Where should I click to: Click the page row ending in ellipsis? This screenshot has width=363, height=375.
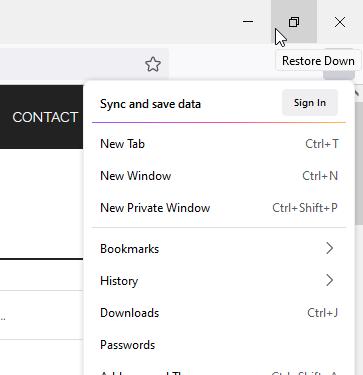41,315
